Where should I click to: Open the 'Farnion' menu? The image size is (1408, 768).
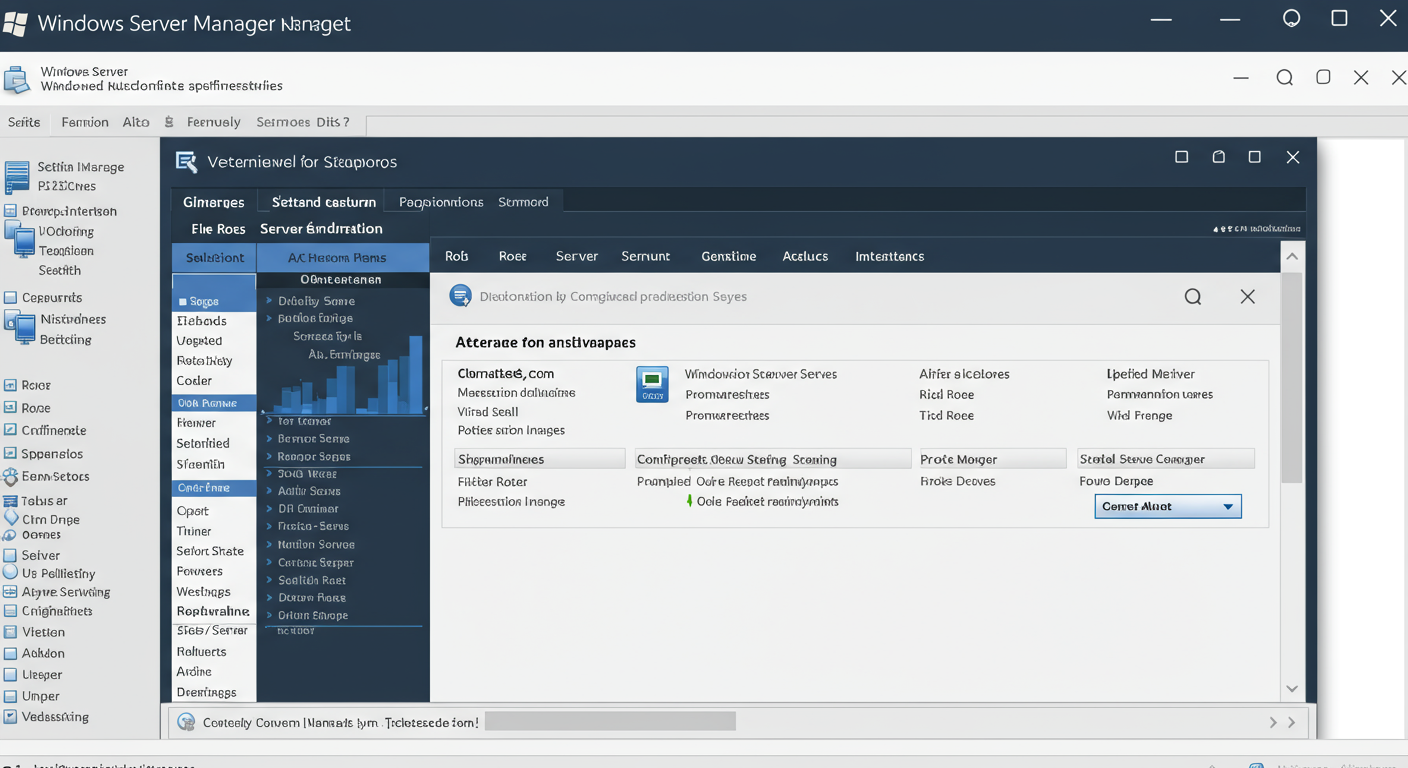click(x=85, y=122)
